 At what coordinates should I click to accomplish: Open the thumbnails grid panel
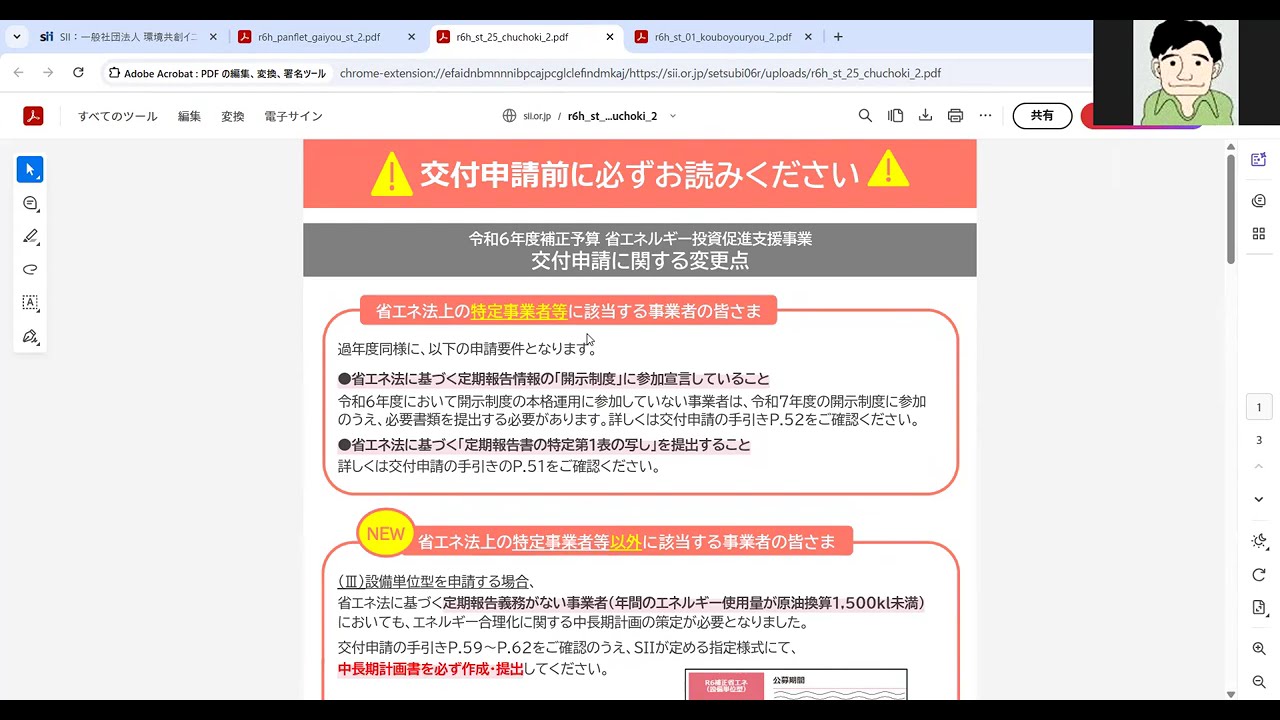click(x=1259, y=234)
